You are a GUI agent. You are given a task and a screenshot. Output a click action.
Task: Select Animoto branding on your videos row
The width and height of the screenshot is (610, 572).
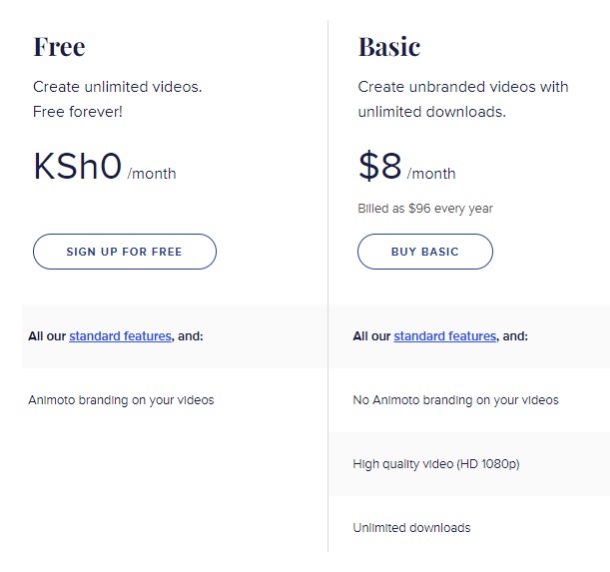(x=175, y=400)
